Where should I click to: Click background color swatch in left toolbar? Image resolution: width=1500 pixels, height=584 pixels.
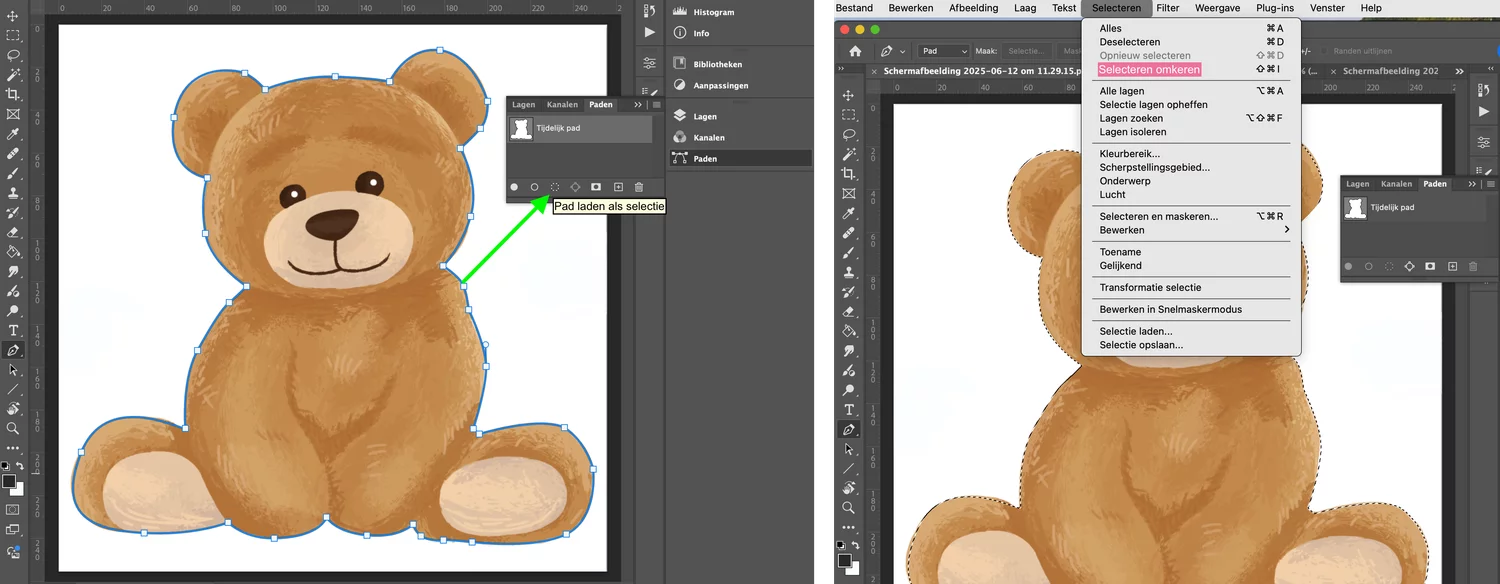19,491
